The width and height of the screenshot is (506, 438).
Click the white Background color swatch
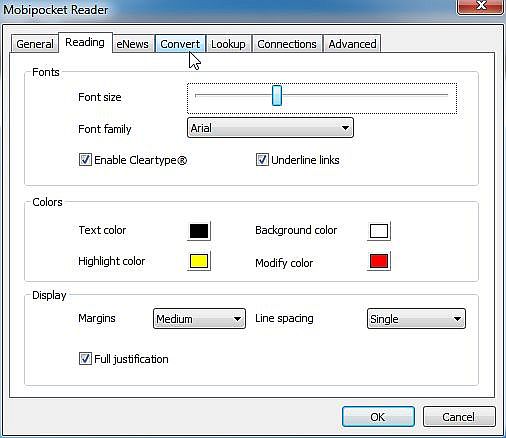(379, 231)
